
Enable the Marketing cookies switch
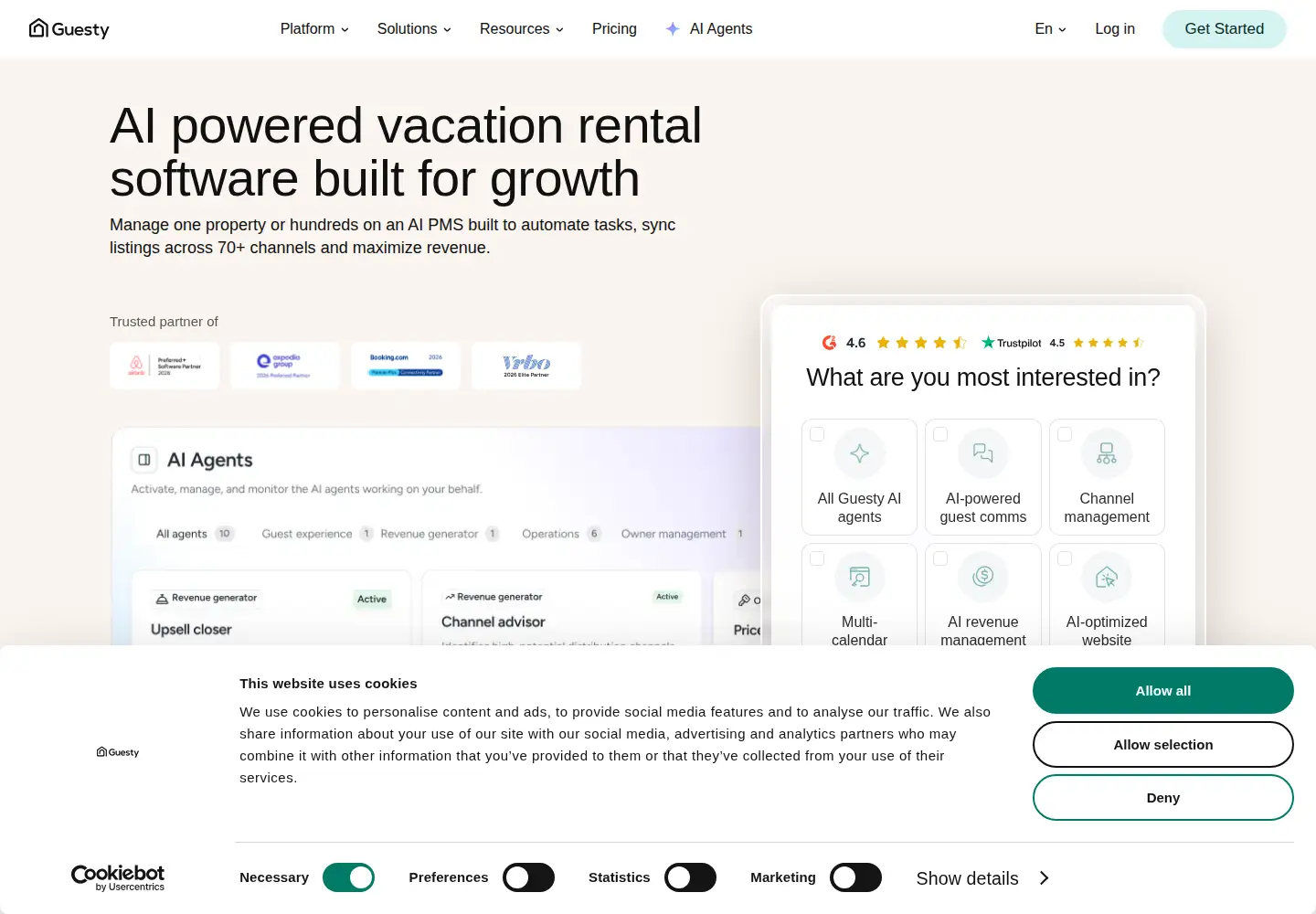click(856, 877)
